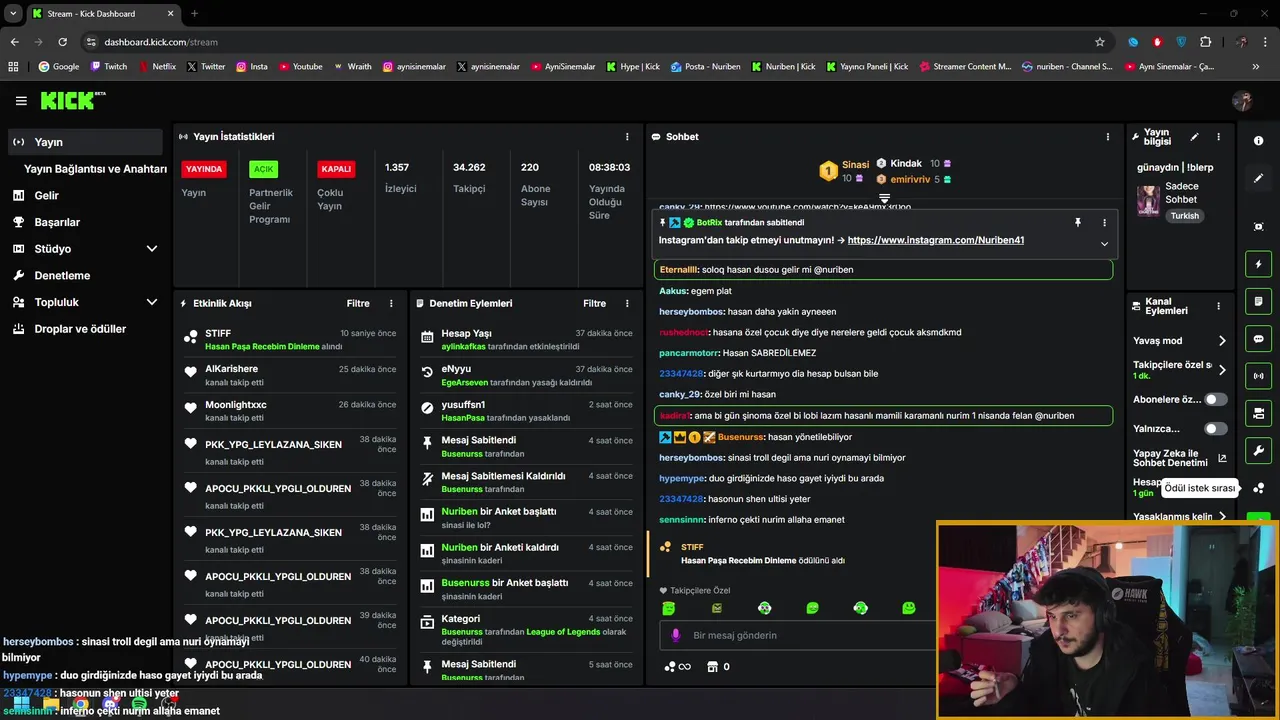Toggle the camera panel icon in right sidebar
This screenshot has height=720, width=1280.
[x=1258, y=413]
